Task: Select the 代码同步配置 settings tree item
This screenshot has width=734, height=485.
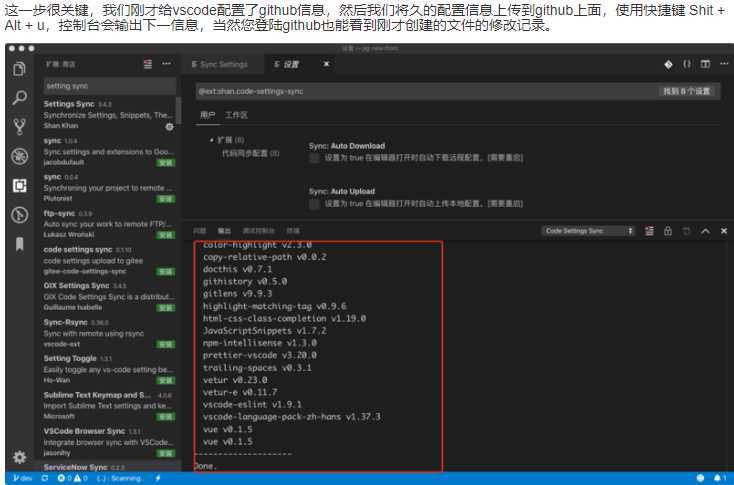Action: (x=250, y=153)
